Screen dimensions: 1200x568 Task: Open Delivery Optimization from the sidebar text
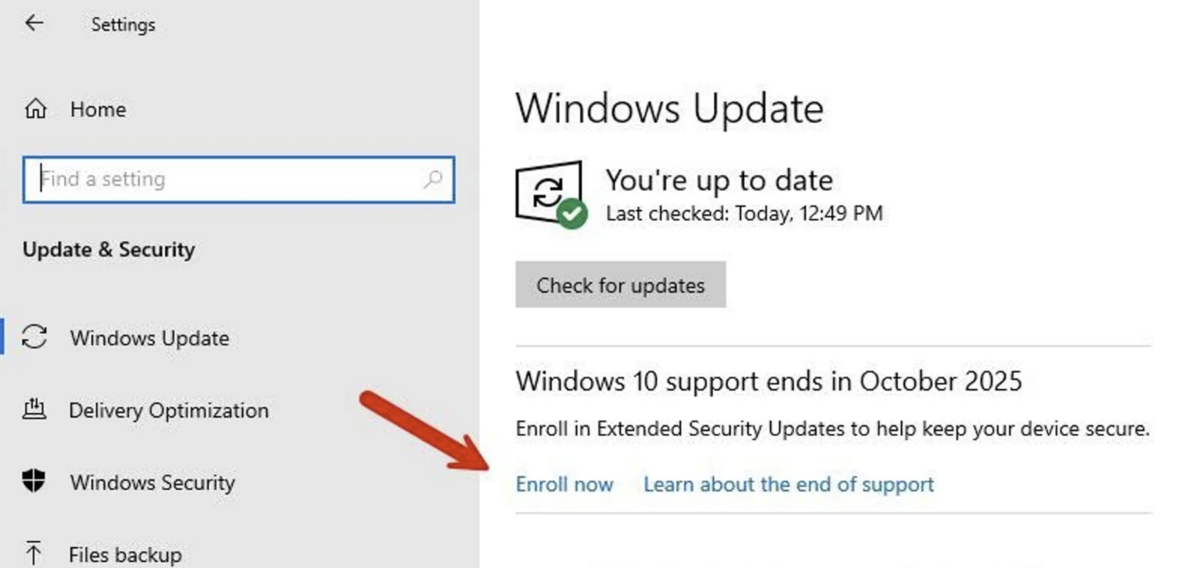click(168, 410)
